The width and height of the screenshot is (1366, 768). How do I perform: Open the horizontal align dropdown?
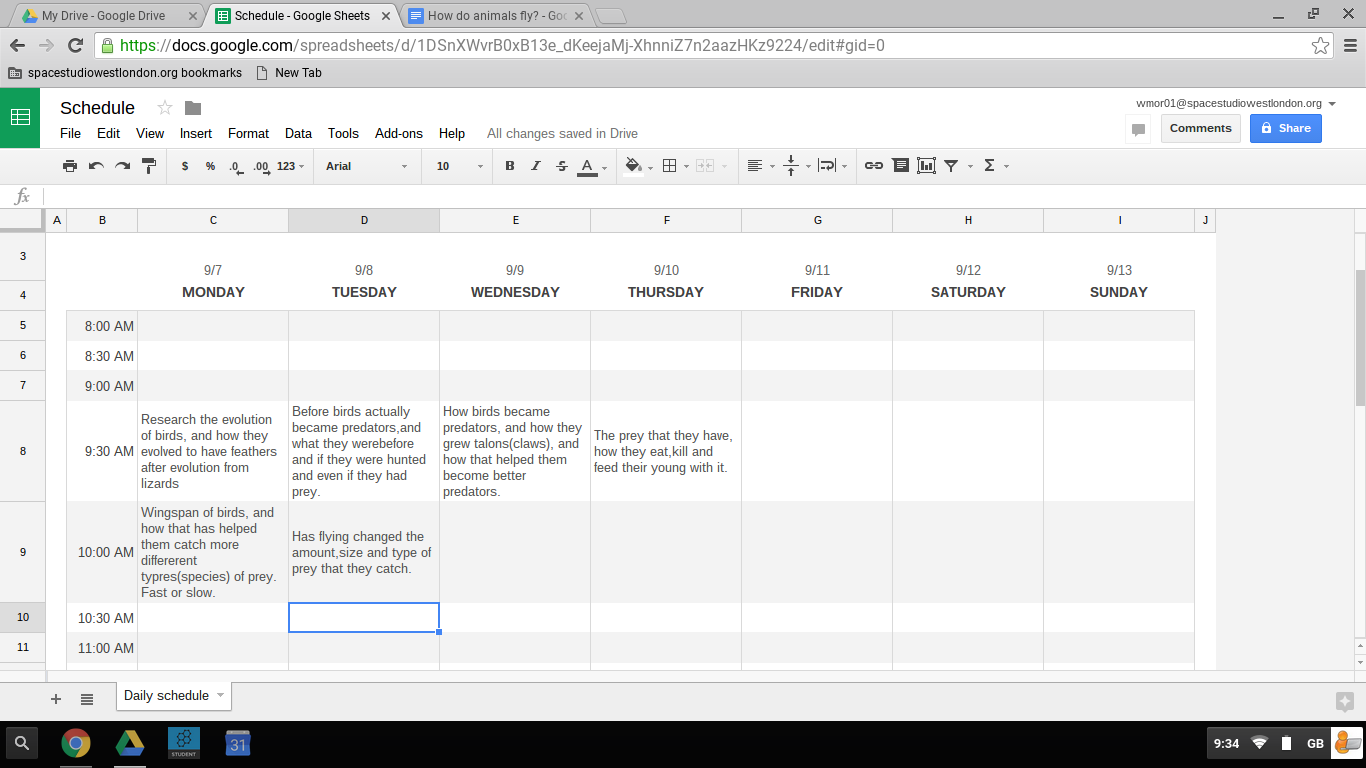click(x=761, y=166)
